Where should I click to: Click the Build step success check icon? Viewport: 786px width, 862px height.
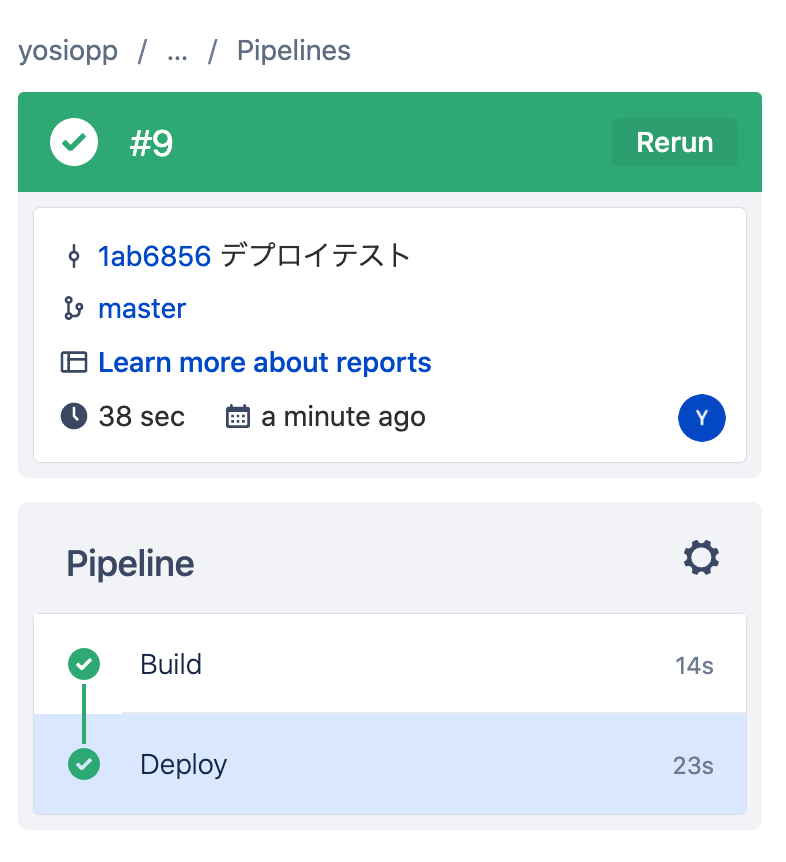84,663
